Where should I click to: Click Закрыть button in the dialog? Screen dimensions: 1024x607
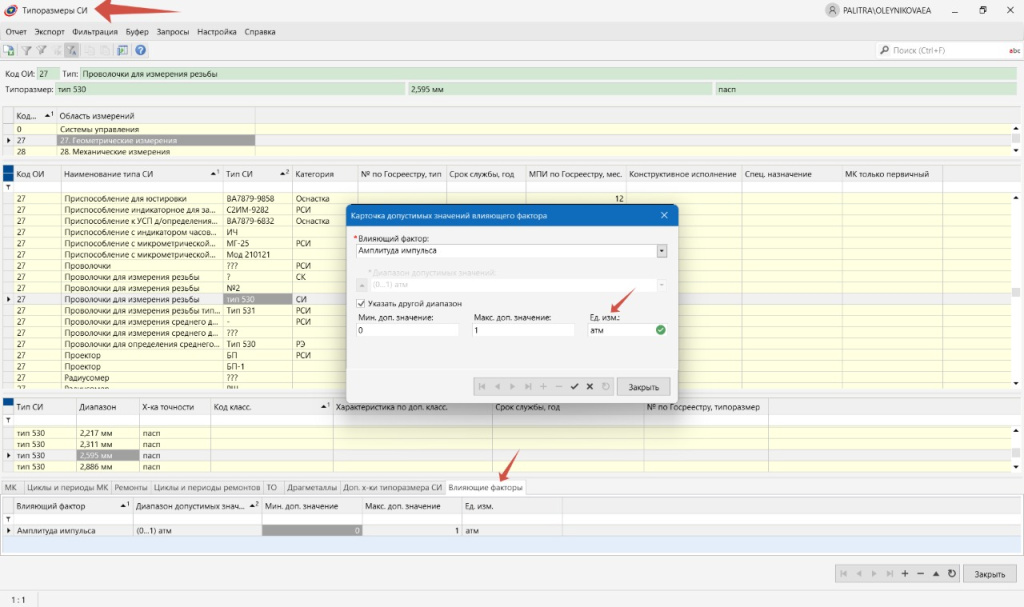643,387
